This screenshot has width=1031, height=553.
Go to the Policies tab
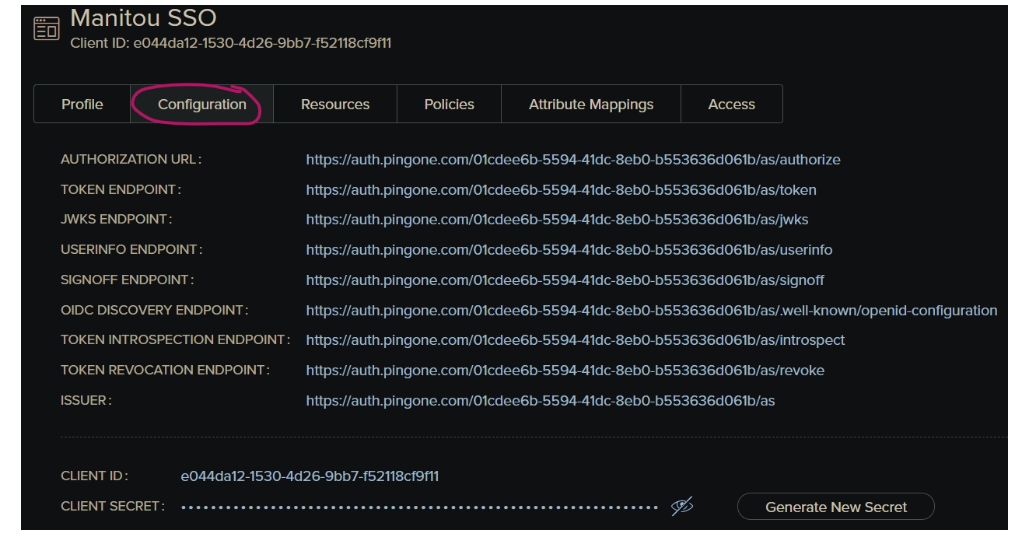449,104
